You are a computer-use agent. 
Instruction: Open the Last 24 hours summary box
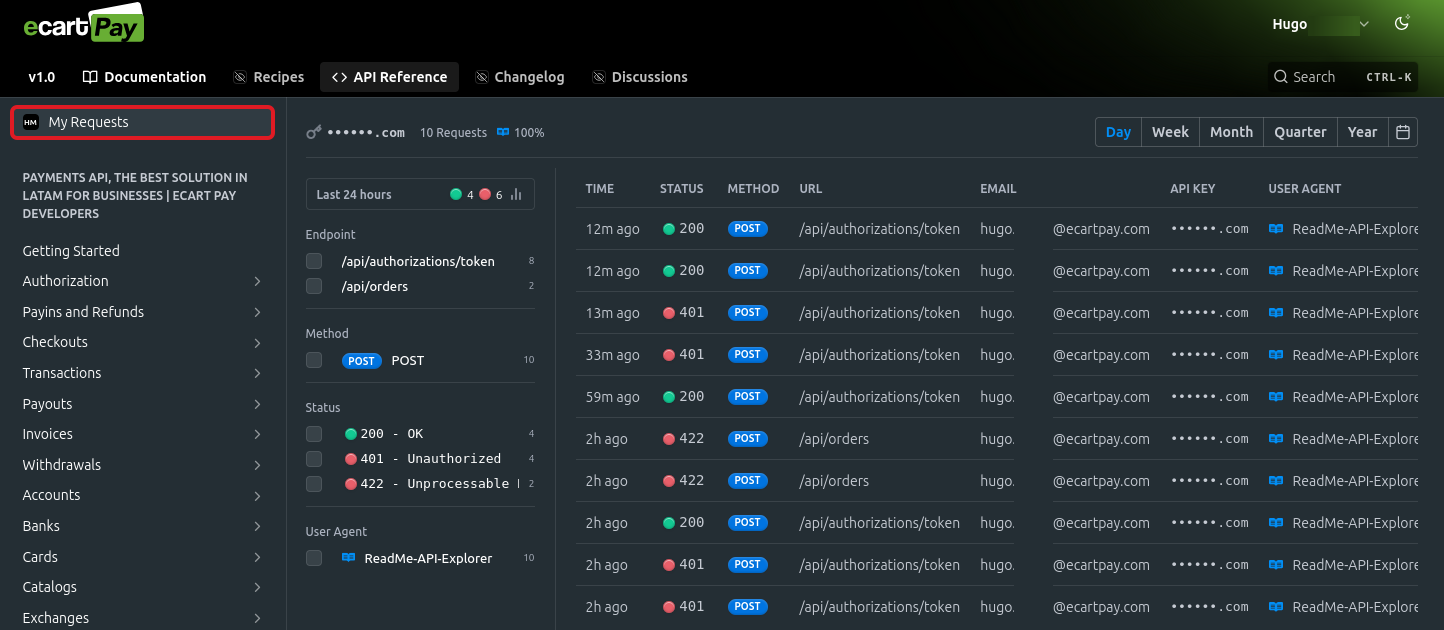[420, 194]
